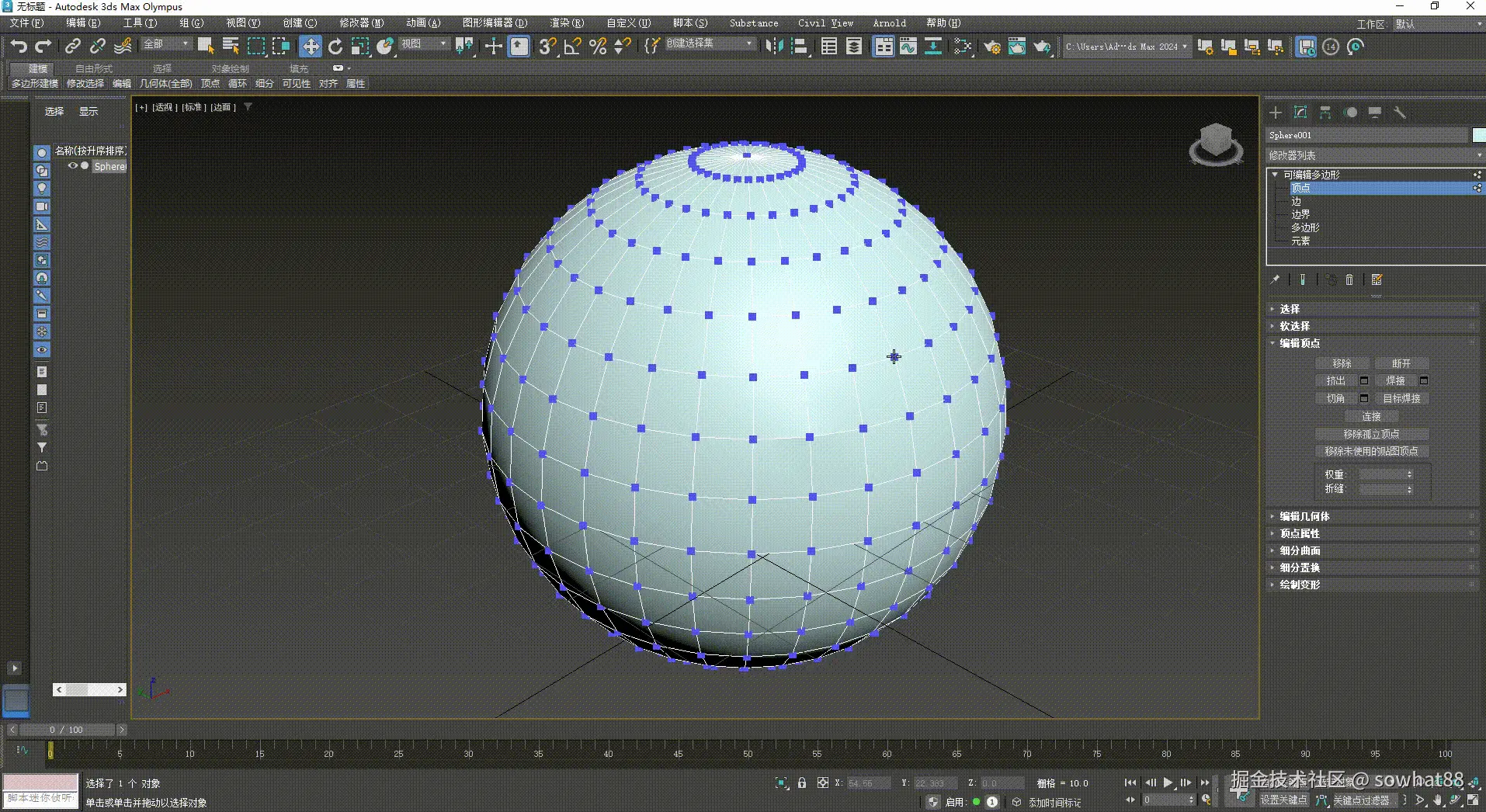Enable the checkbox next to 挤出 button
1486x812 pixels.
coord(1364,380)
